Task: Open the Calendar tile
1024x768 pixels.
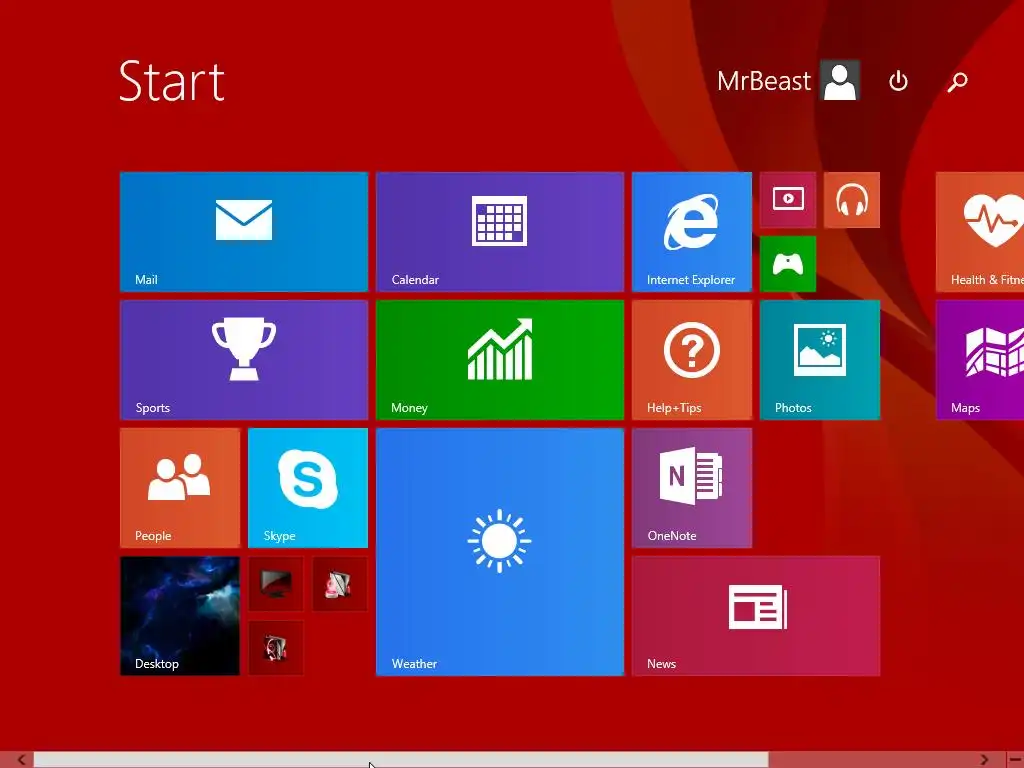Action: (x=500, y=232)
